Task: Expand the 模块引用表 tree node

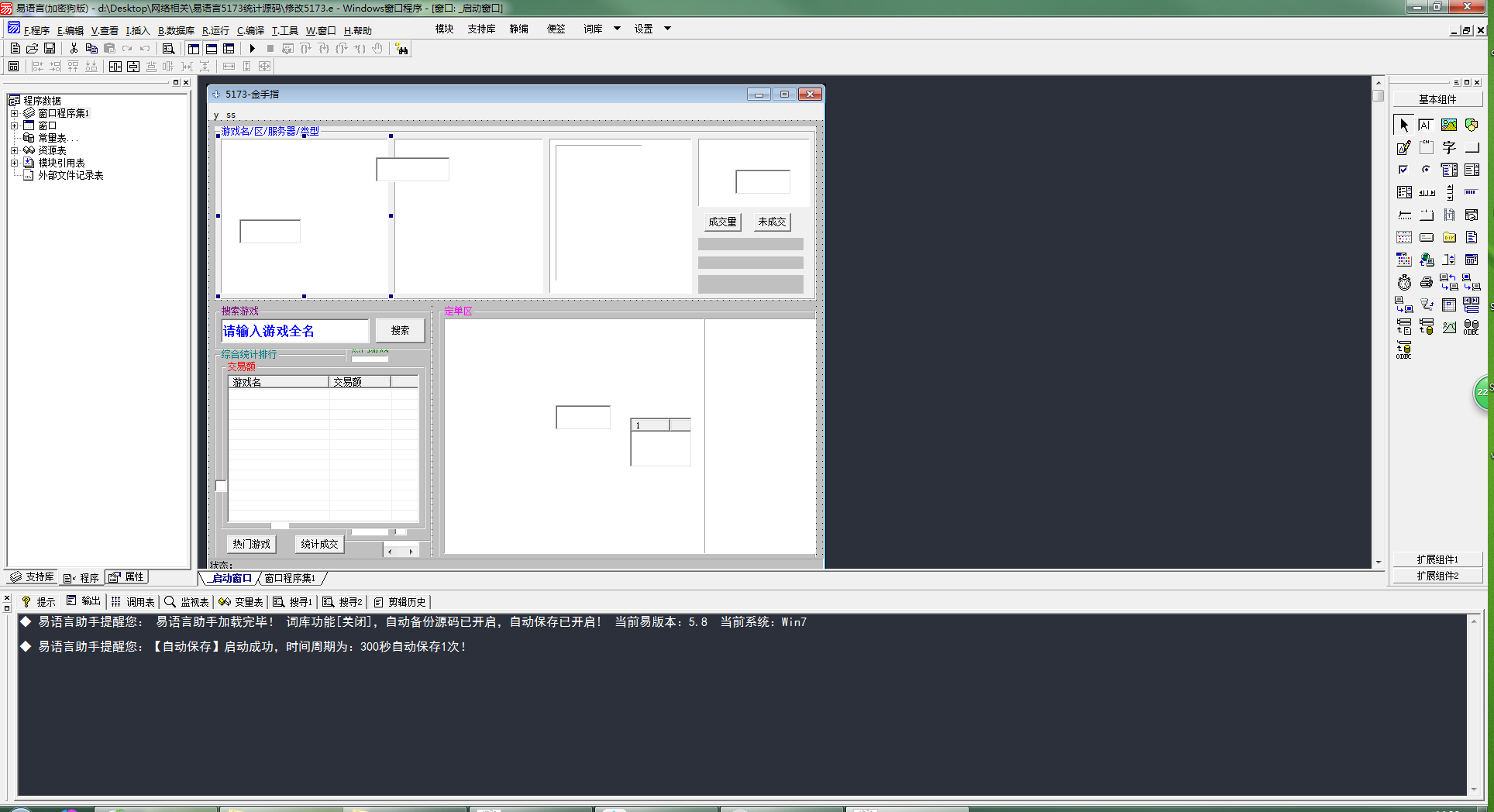Action: point(14,163)
